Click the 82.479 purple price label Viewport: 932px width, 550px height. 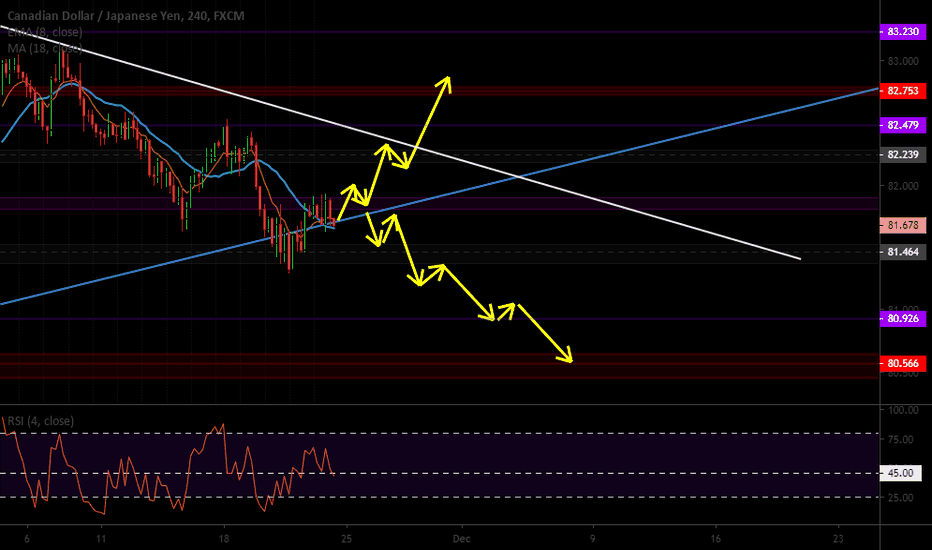click(x=902, y=125)
